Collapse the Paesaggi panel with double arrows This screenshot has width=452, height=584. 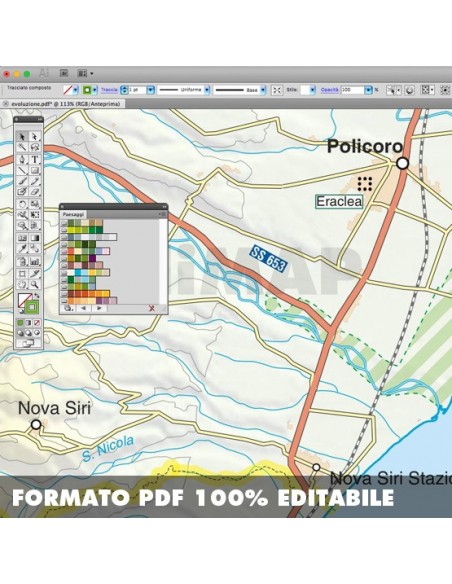[164, 206]
